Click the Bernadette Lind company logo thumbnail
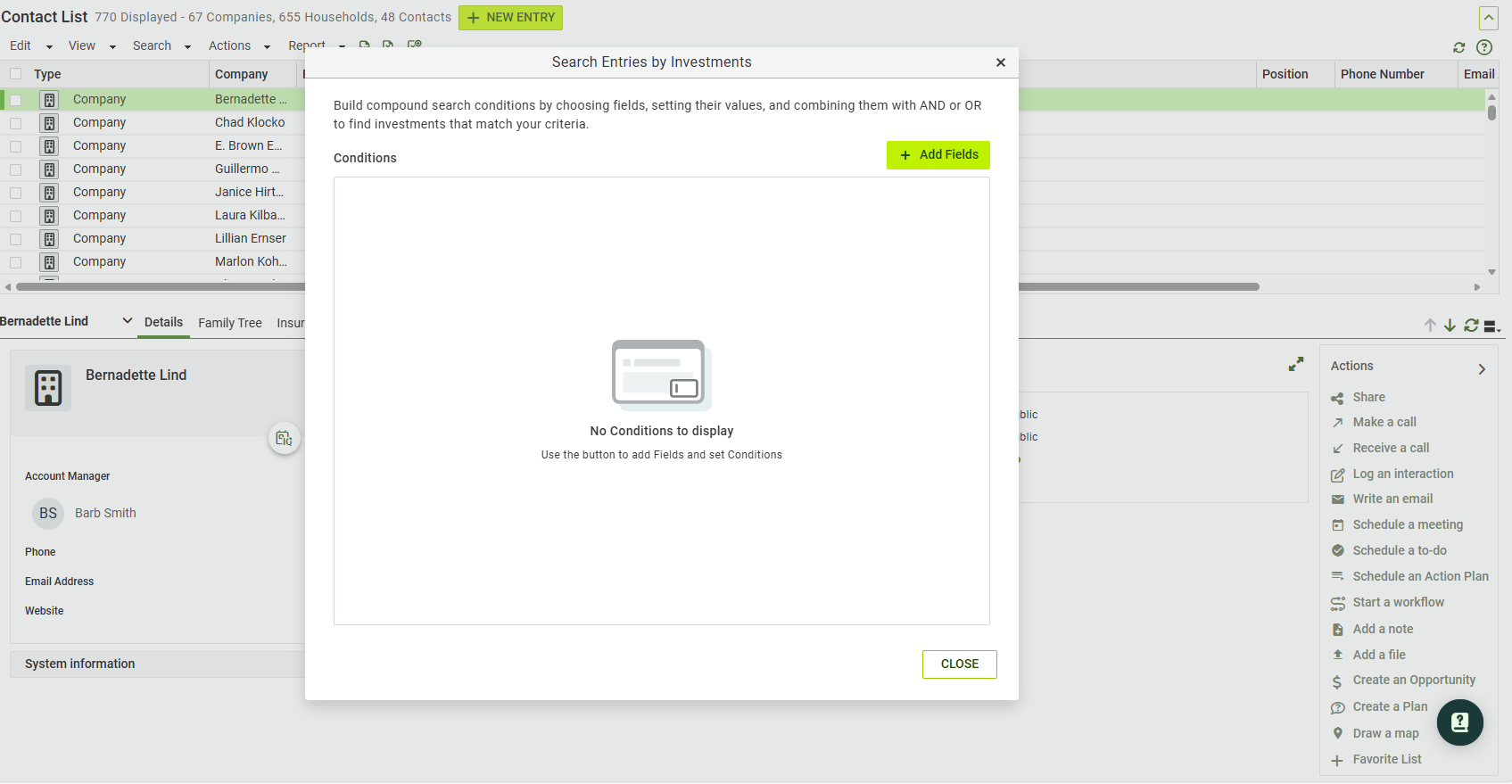 pyautogui.click(x=48, y=388)
